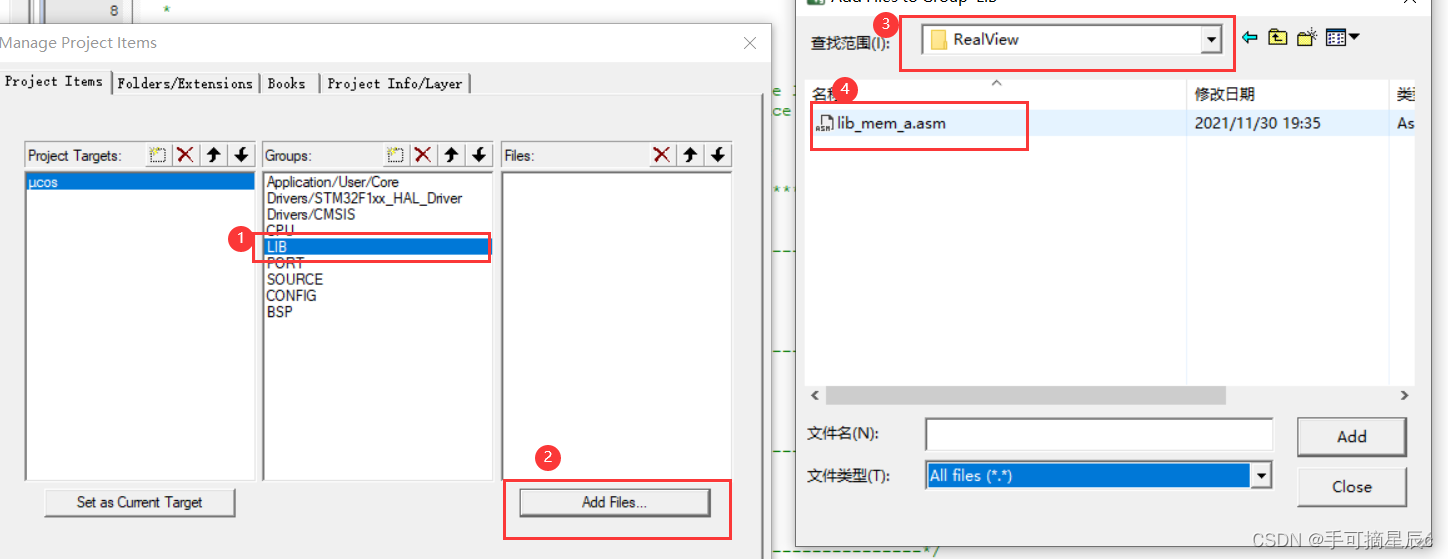Open the Project Info/Layer tab

[x=395, y=84]
